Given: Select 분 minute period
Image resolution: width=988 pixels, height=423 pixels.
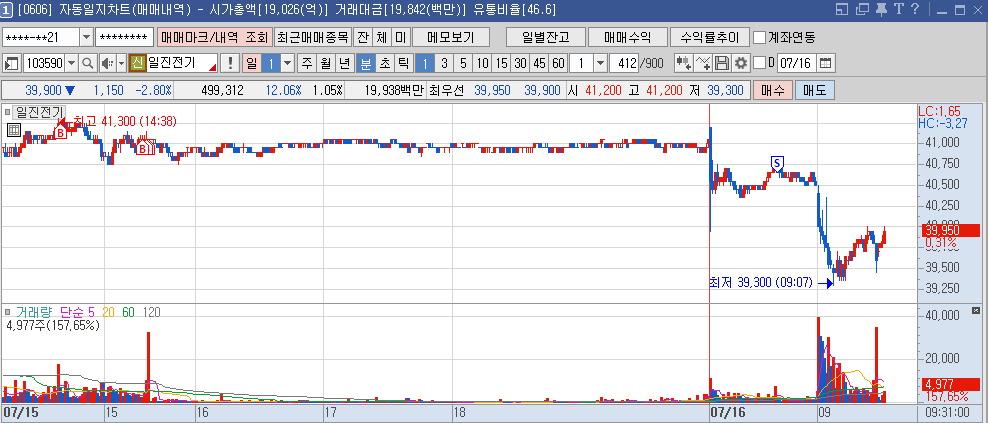Looking at the screenshot, I should tap(365, 63).
